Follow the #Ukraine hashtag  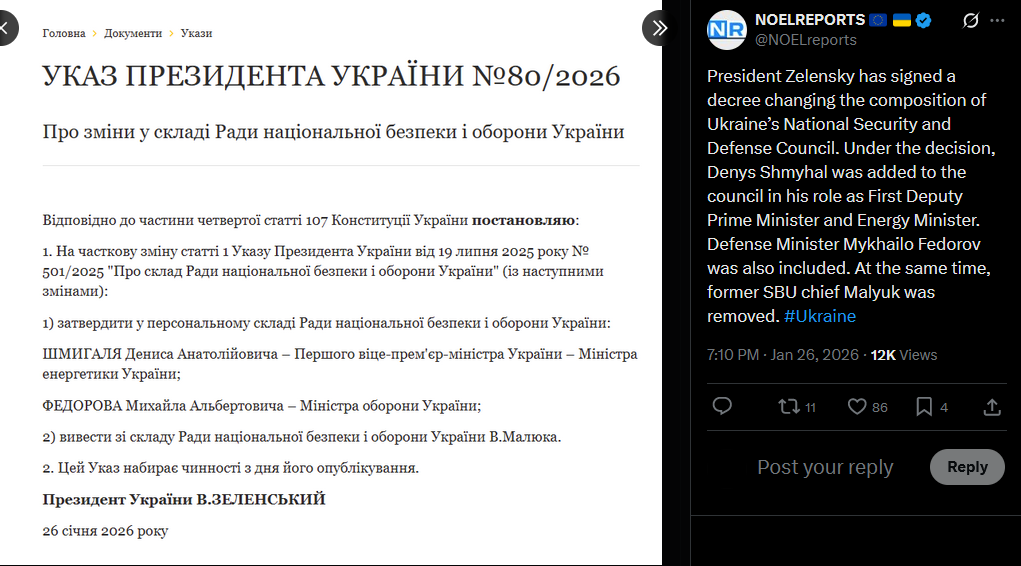tap(820, 317)
